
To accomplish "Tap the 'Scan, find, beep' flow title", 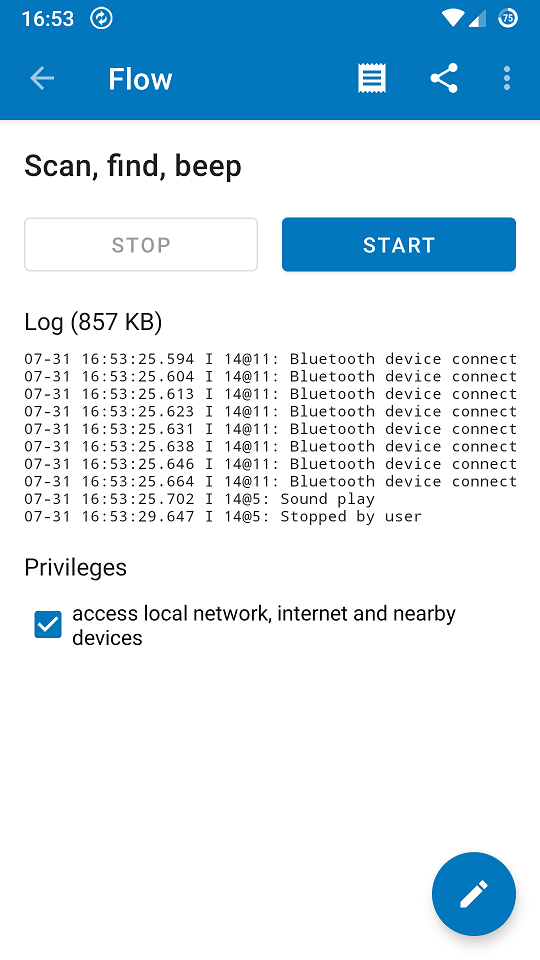I will click(133, 167).
